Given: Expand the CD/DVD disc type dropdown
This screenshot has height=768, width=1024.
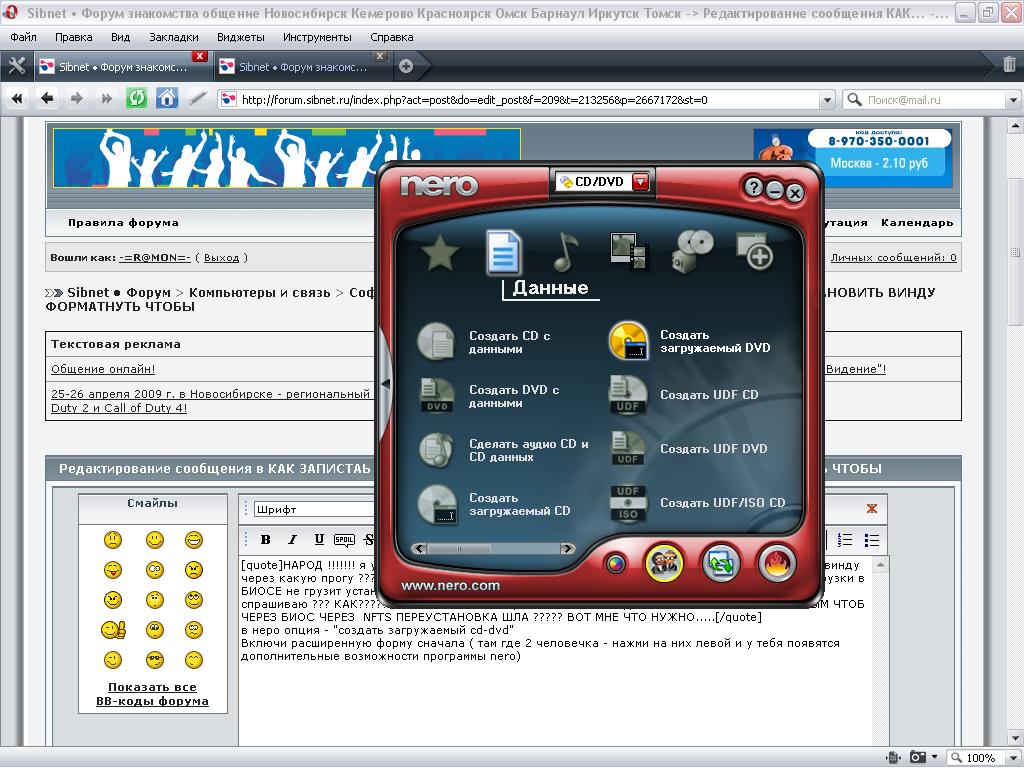Looking at the screenshot, I should (x=641, y=182).
